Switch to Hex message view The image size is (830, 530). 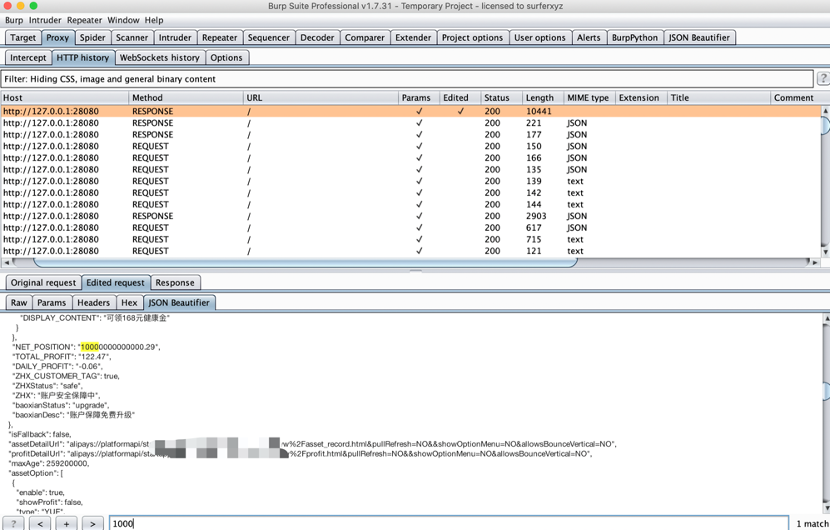pyautogui.click(x=129, y=303)
